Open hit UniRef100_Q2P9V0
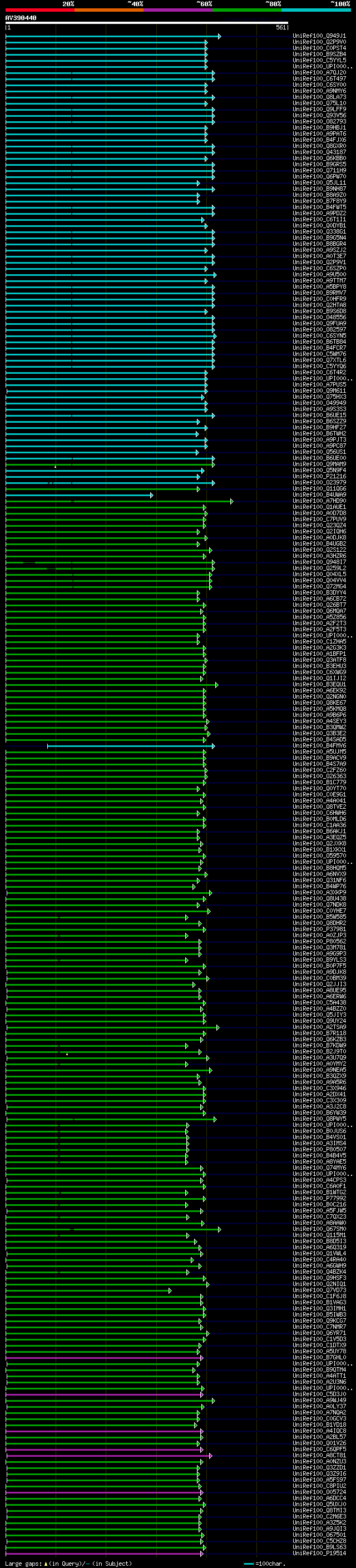356x1568 pixels. click(319, 42)
